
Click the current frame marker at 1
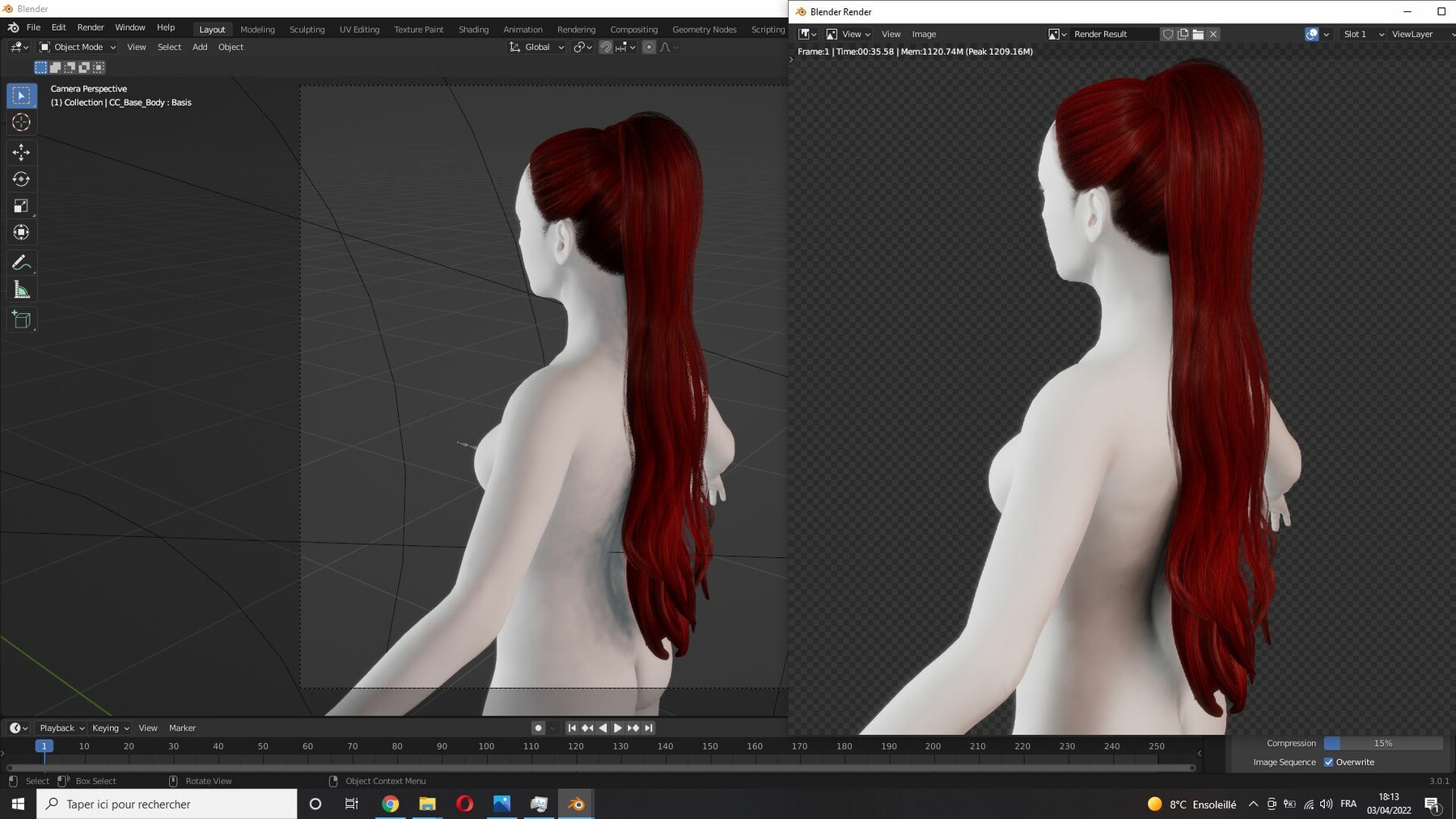(44, 745)
